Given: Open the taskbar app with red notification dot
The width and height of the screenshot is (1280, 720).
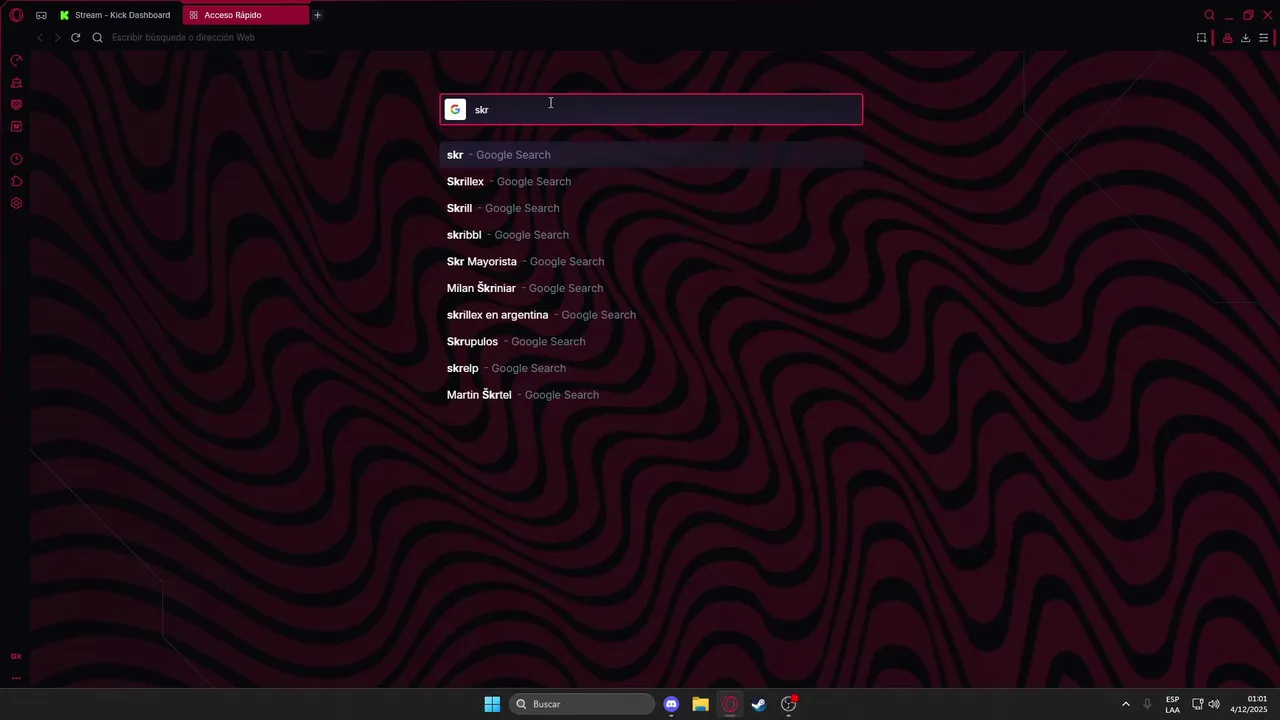Looking at the screenshot, I should tap(789, 704).
